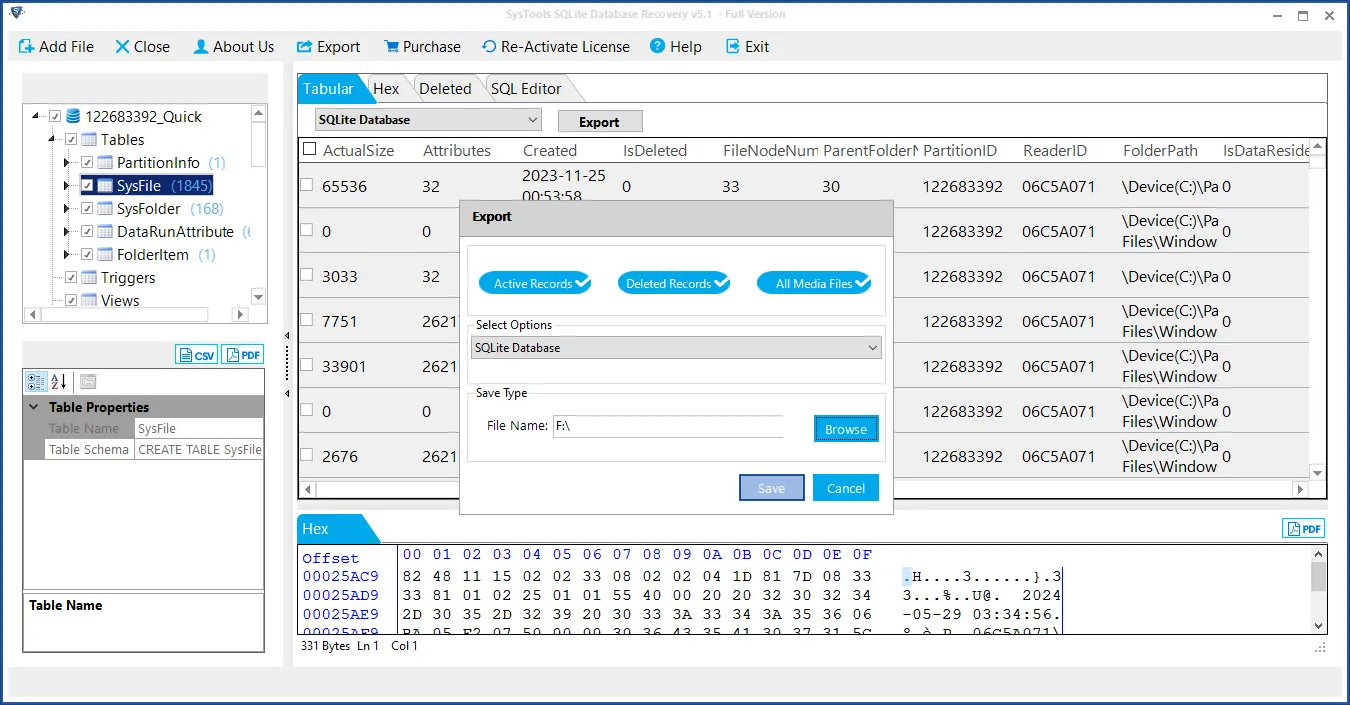Export table properties as CSV
The width and height of the screenshot is (1350, 705).
tap(197, 355)
